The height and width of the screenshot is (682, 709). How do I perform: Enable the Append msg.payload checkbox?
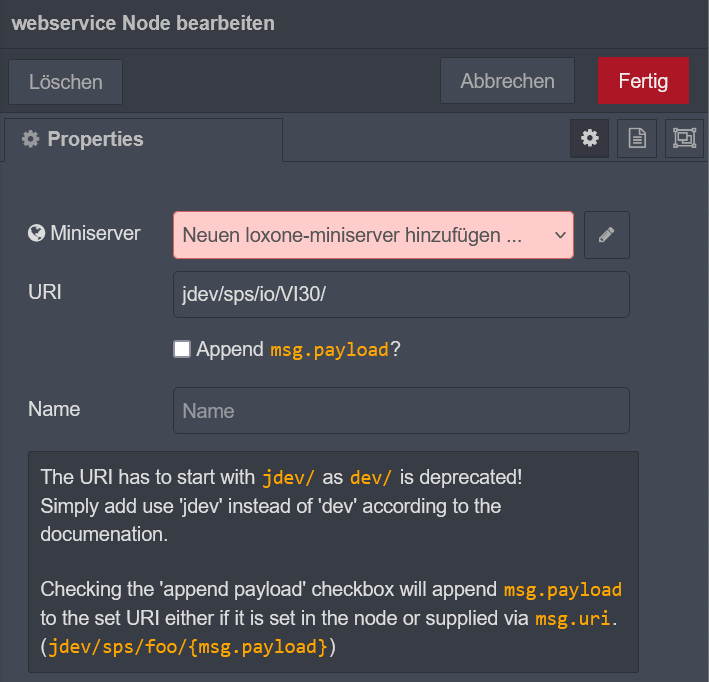[182, 349]
